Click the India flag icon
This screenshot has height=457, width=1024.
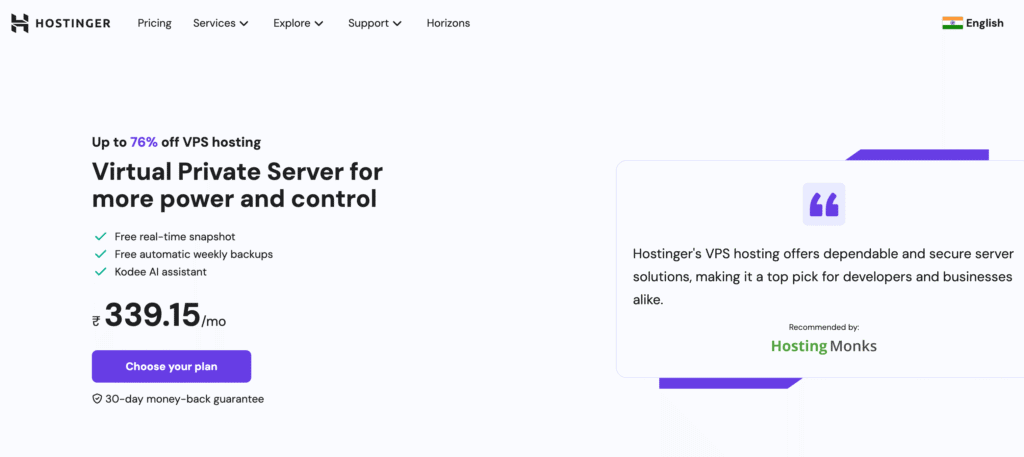click(952, 23)
